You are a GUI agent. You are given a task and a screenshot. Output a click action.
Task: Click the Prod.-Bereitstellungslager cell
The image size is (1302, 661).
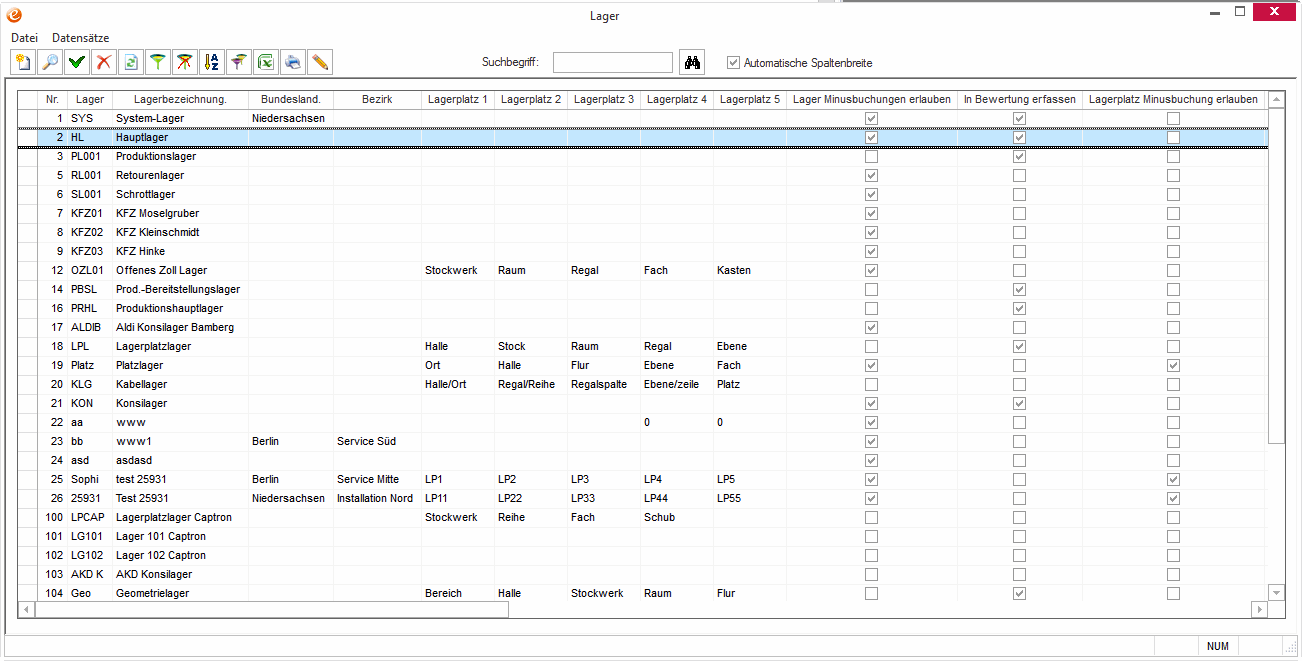pos(180,289)
